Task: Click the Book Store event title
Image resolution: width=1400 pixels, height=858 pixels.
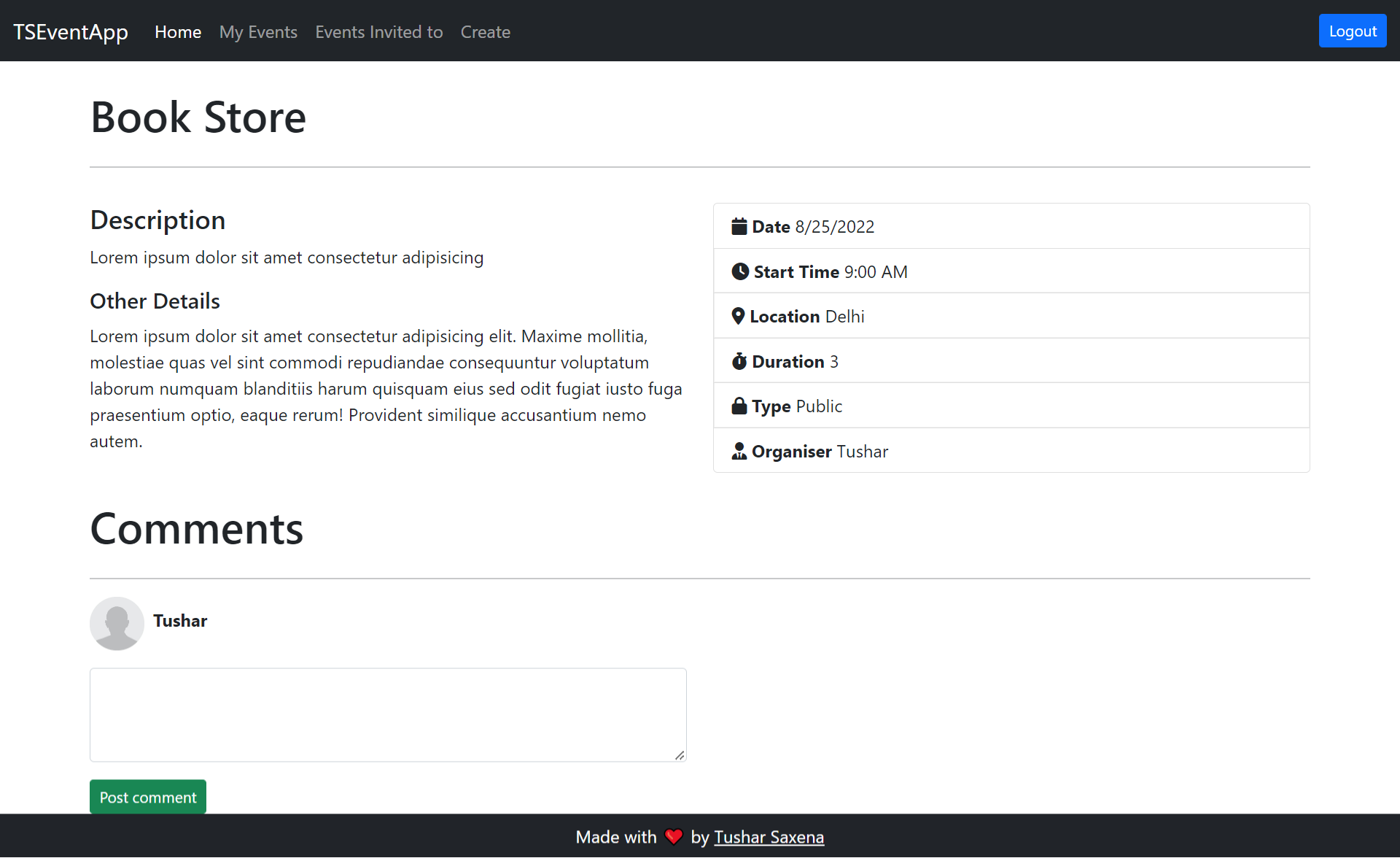Action: coord(198,117)
